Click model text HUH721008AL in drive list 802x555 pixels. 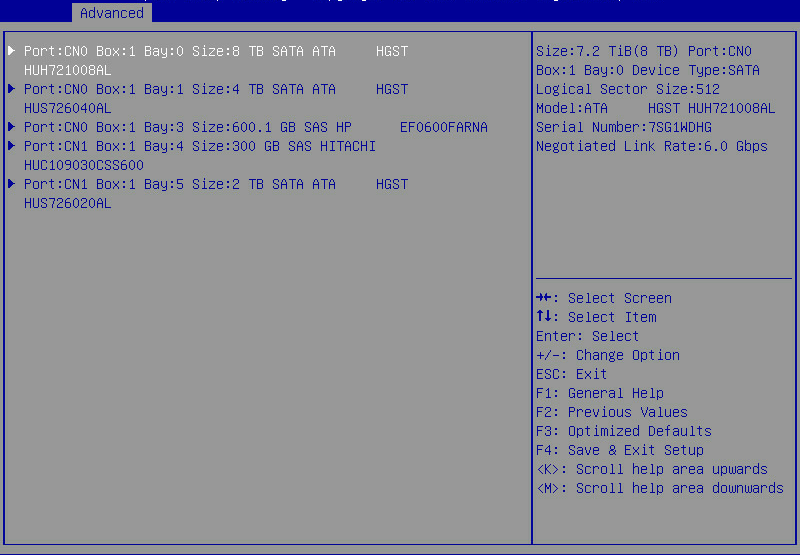point(68,70)
